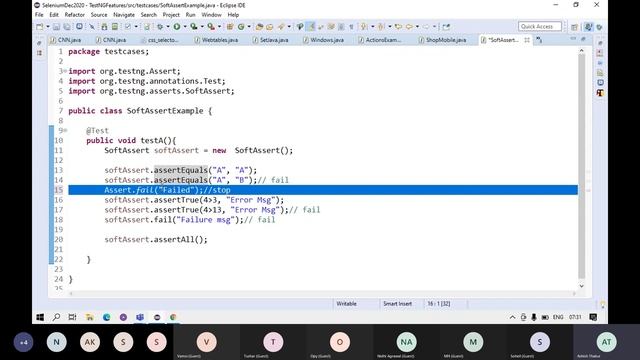Open Task View on the taskbar

pyautogui.click(x=72, y=317)
